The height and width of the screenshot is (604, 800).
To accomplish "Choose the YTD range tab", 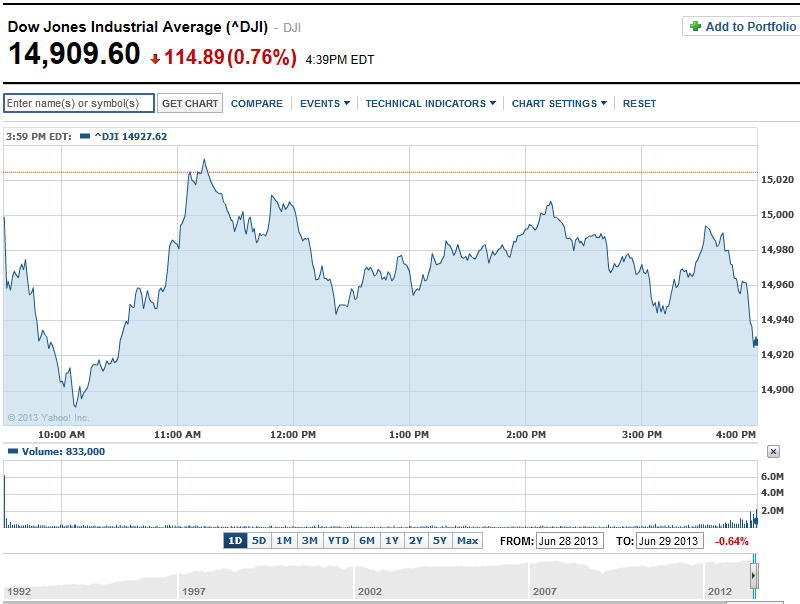I will [338, 541].
